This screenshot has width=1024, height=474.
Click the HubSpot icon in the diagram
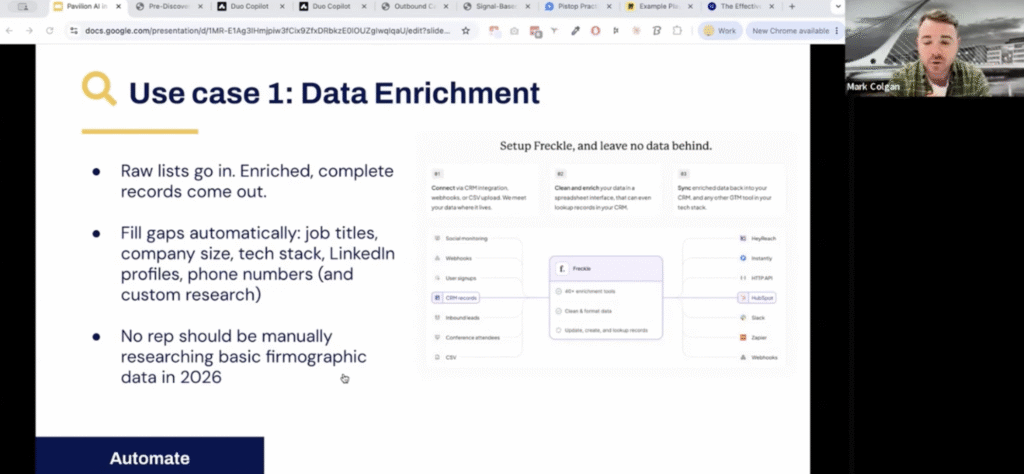(x=743, y=298)
